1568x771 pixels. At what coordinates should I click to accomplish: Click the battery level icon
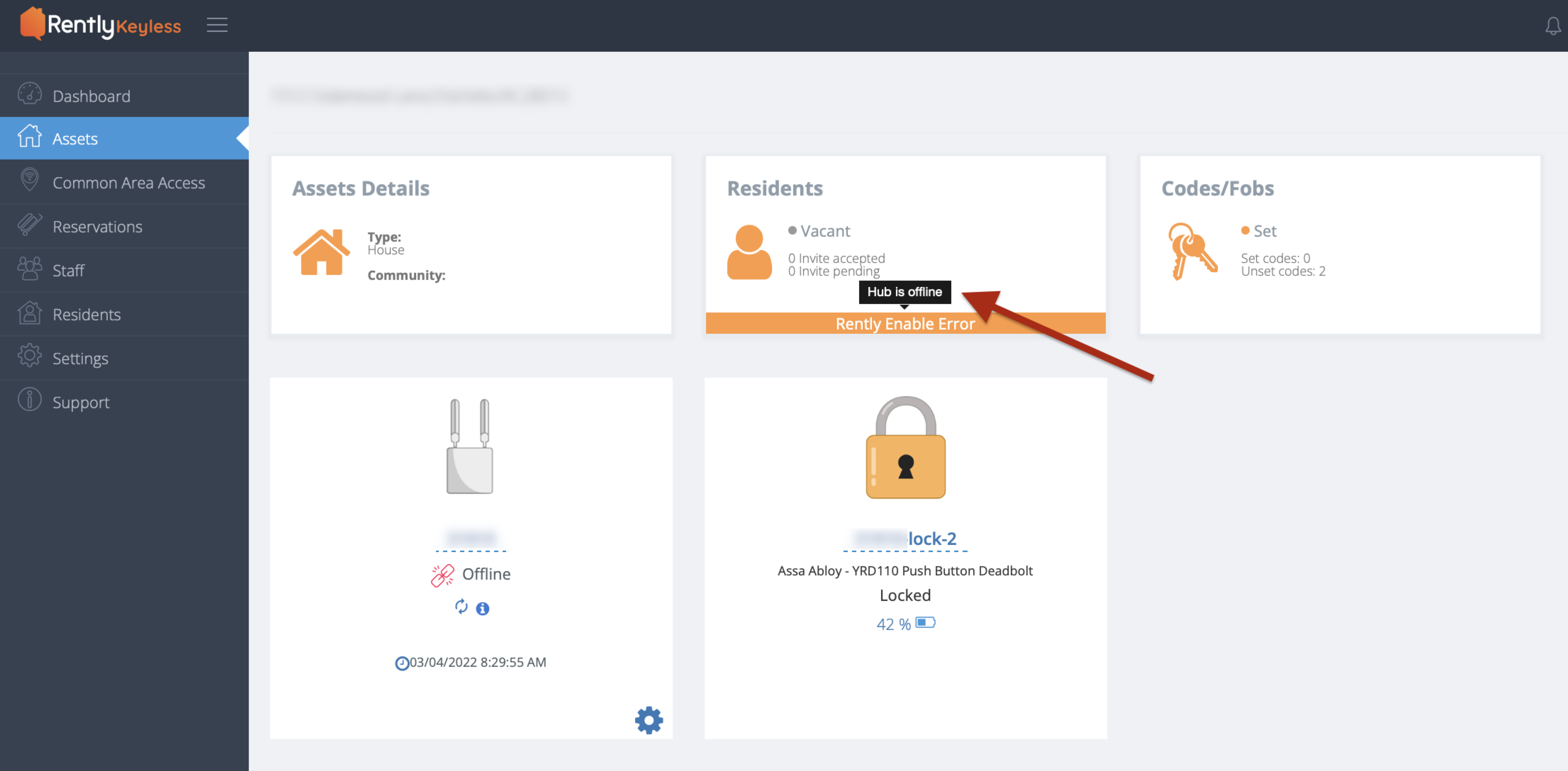click(x=925, y=623)
